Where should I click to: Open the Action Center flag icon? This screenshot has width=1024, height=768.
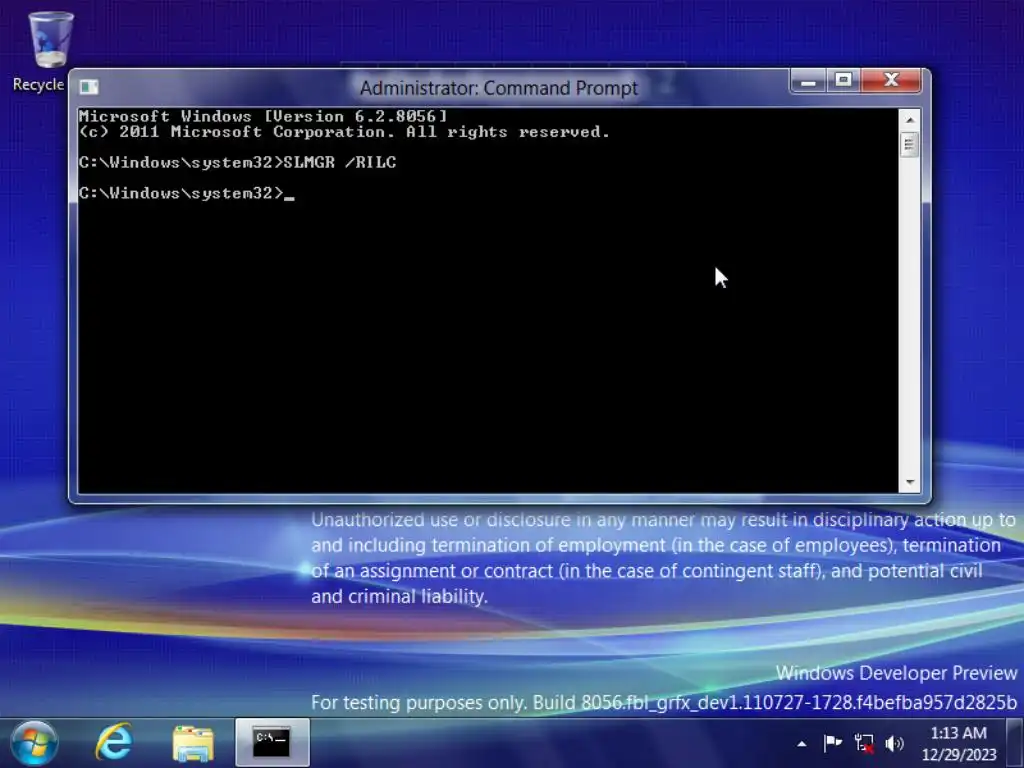coord(832,743)
